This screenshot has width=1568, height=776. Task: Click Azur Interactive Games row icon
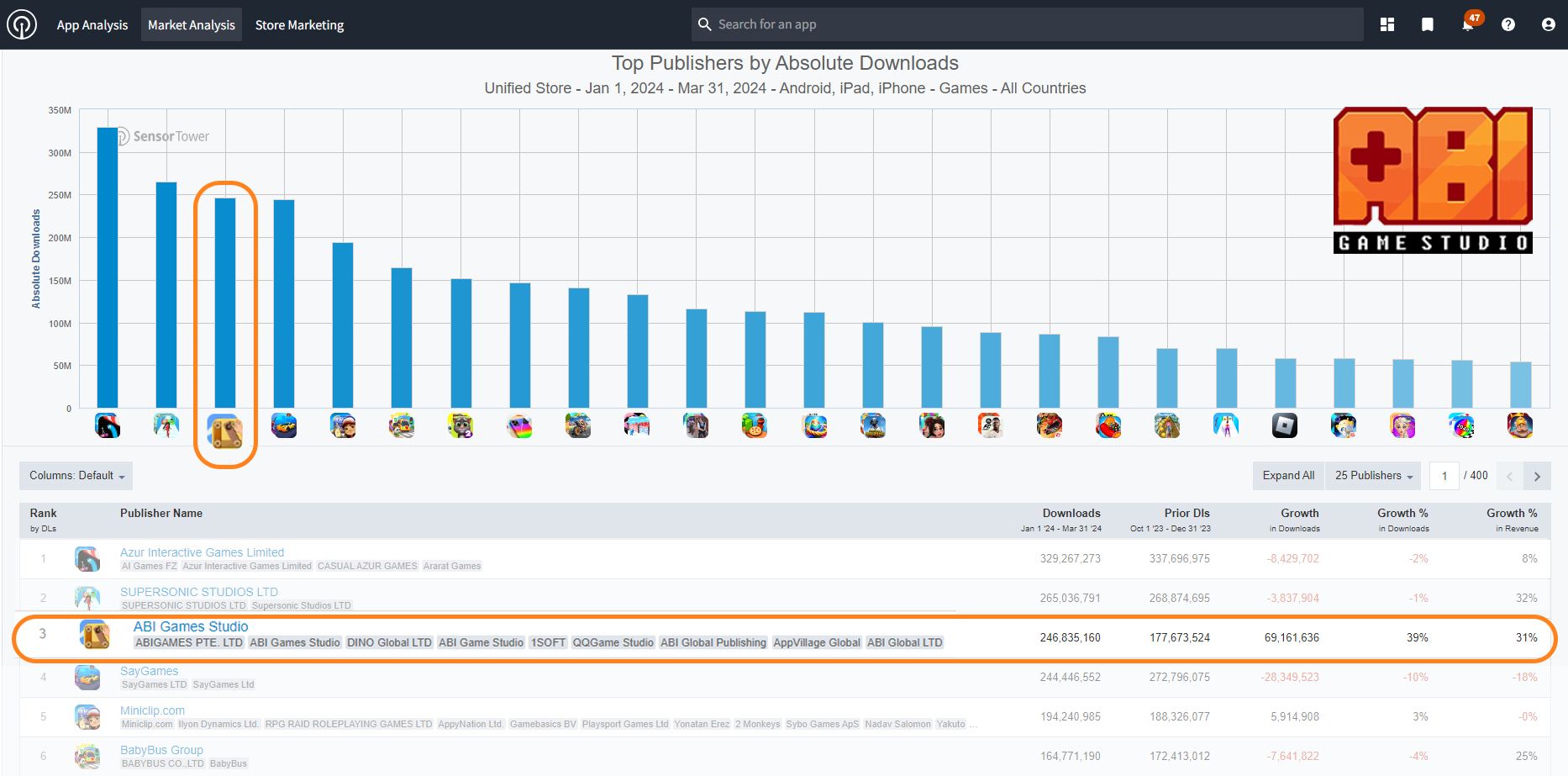tap(87, 558)
